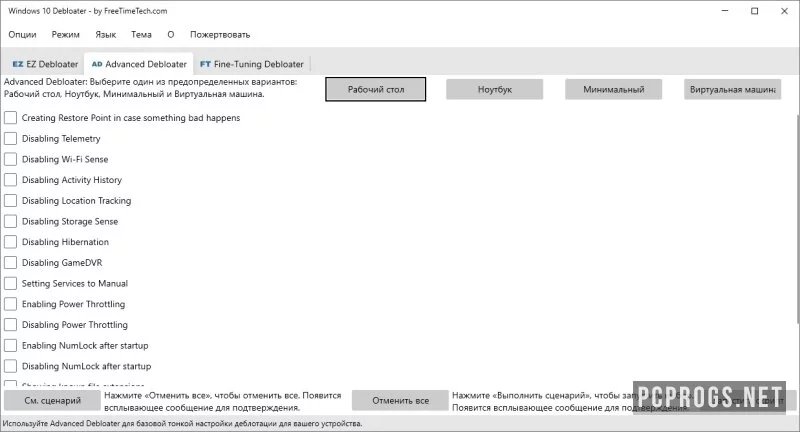Click the См. сценарий button
This screenshot has height=432, width=800.
[53, 401]
